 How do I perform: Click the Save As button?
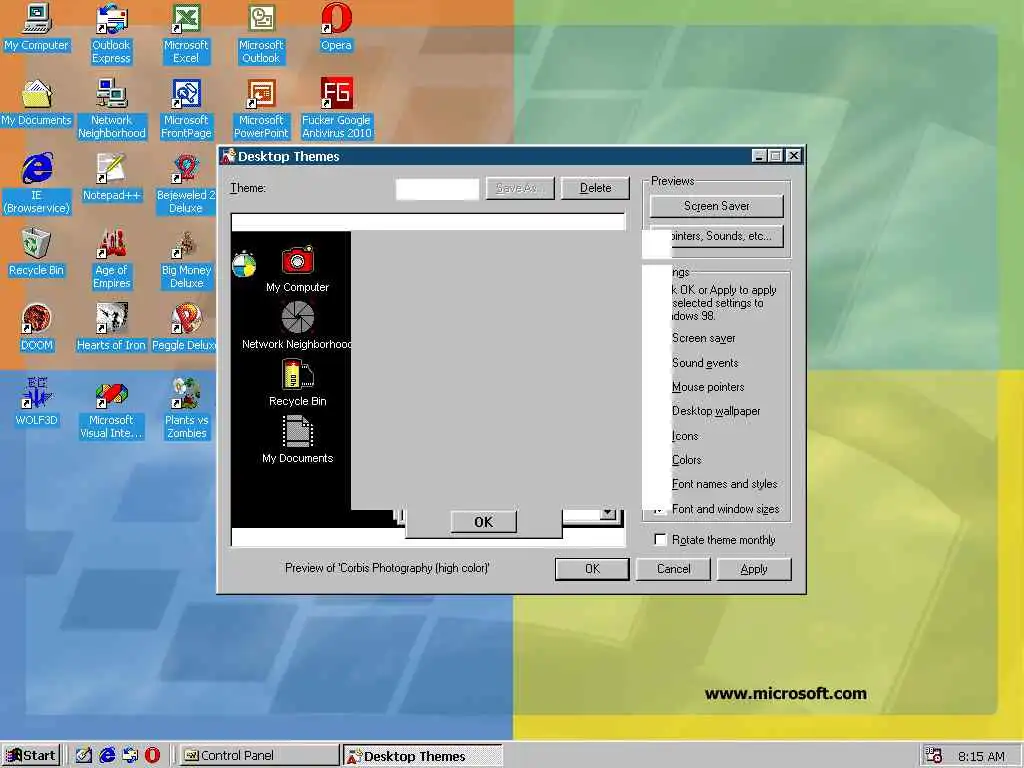coord(520,188)
